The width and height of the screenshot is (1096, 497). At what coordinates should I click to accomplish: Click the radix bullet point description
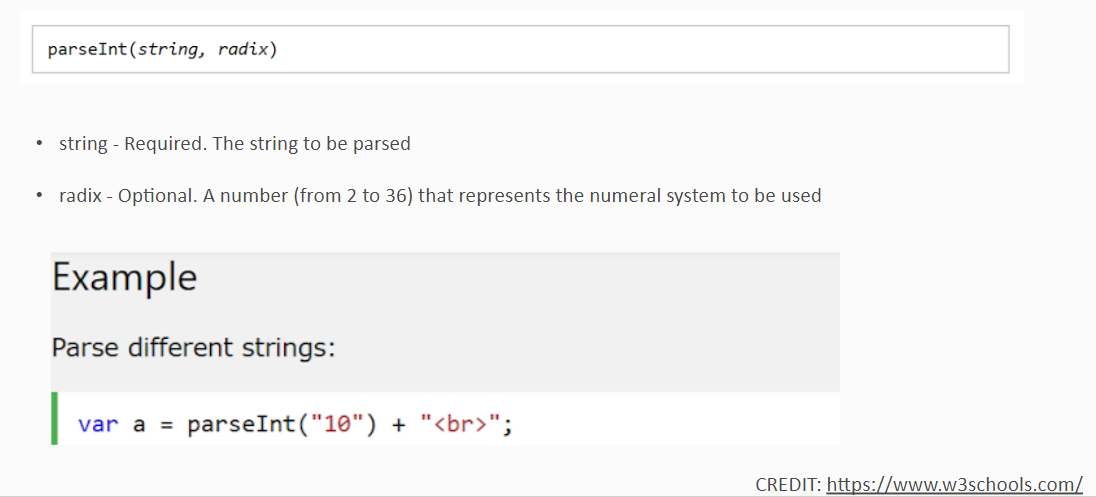(x=440, y=196)
